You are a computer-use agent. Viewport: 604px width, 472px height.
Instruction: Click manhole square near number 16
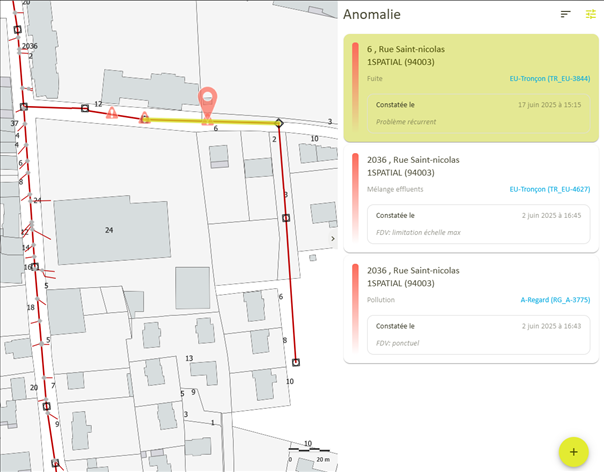click(35, 267)
